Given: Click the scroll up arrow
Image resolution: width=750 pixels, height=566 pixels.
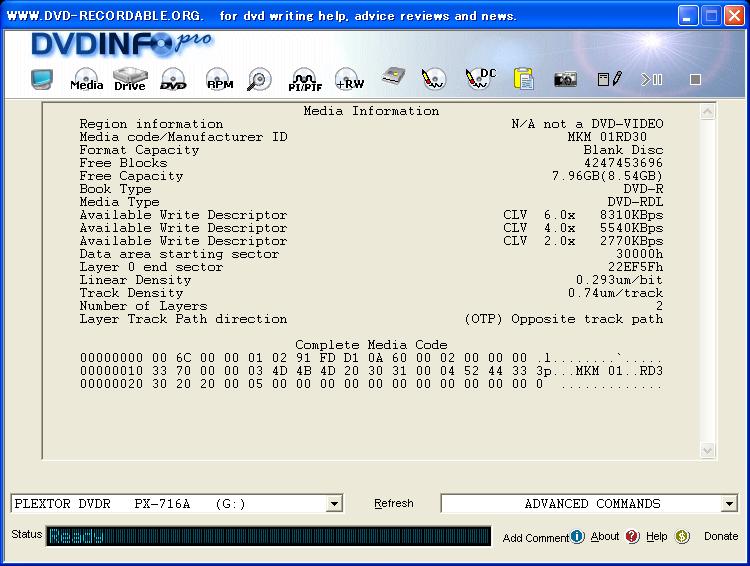Looking at the screenshot, I should point(707,112).
